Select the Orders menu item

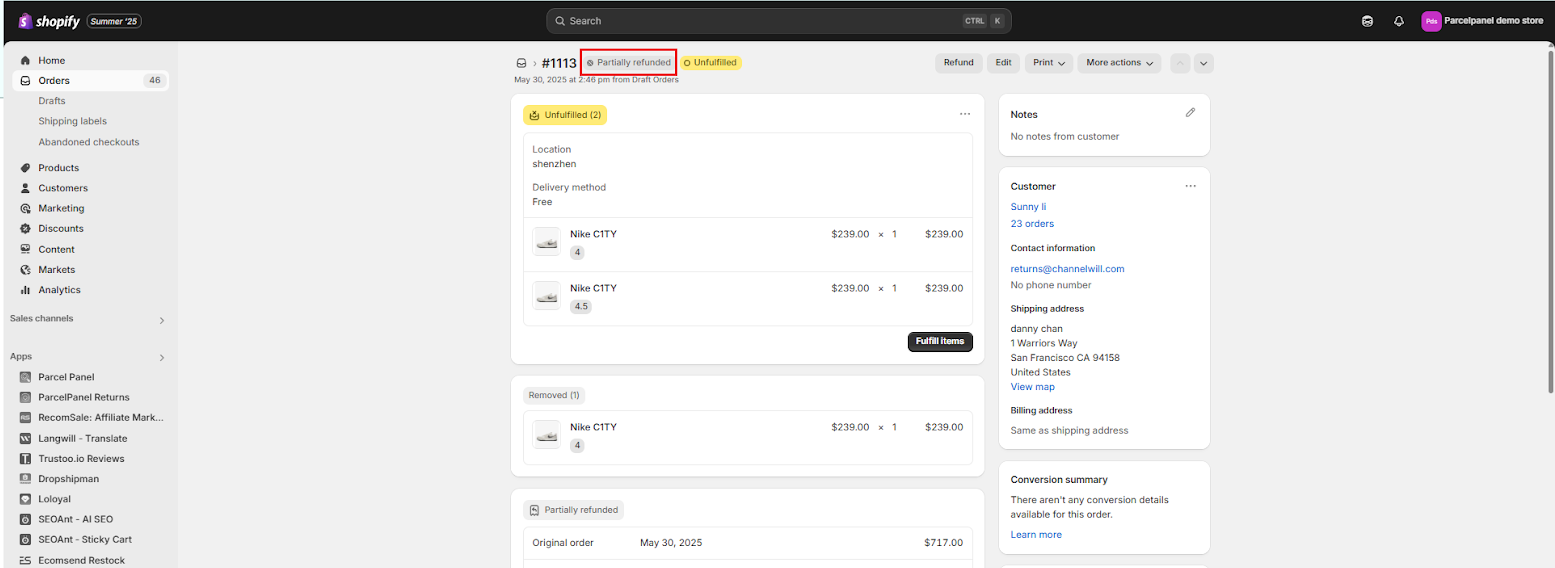[90, 81]
